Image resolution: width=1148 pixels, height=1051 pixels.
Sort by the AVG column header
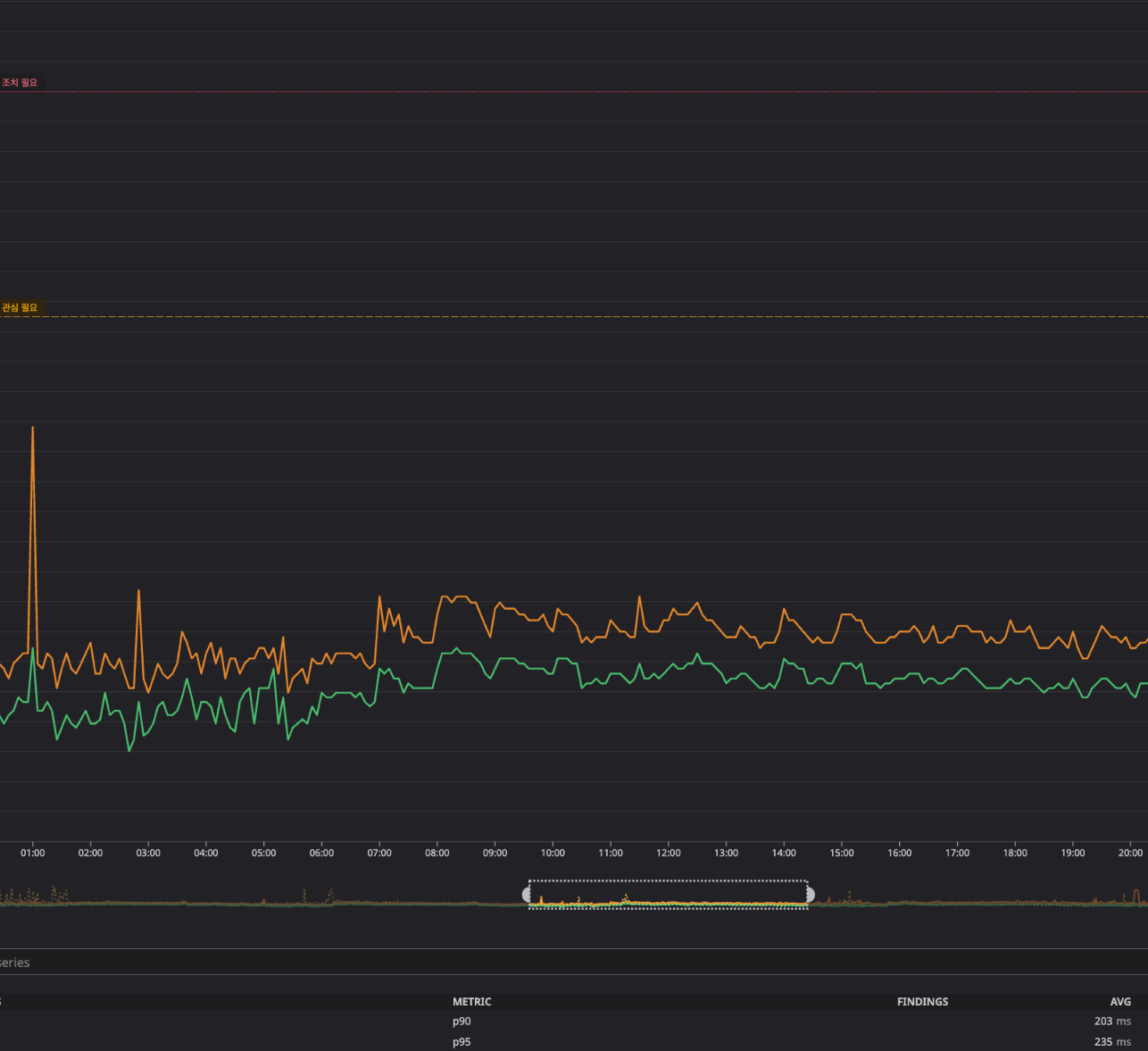coord(1119,1002)
